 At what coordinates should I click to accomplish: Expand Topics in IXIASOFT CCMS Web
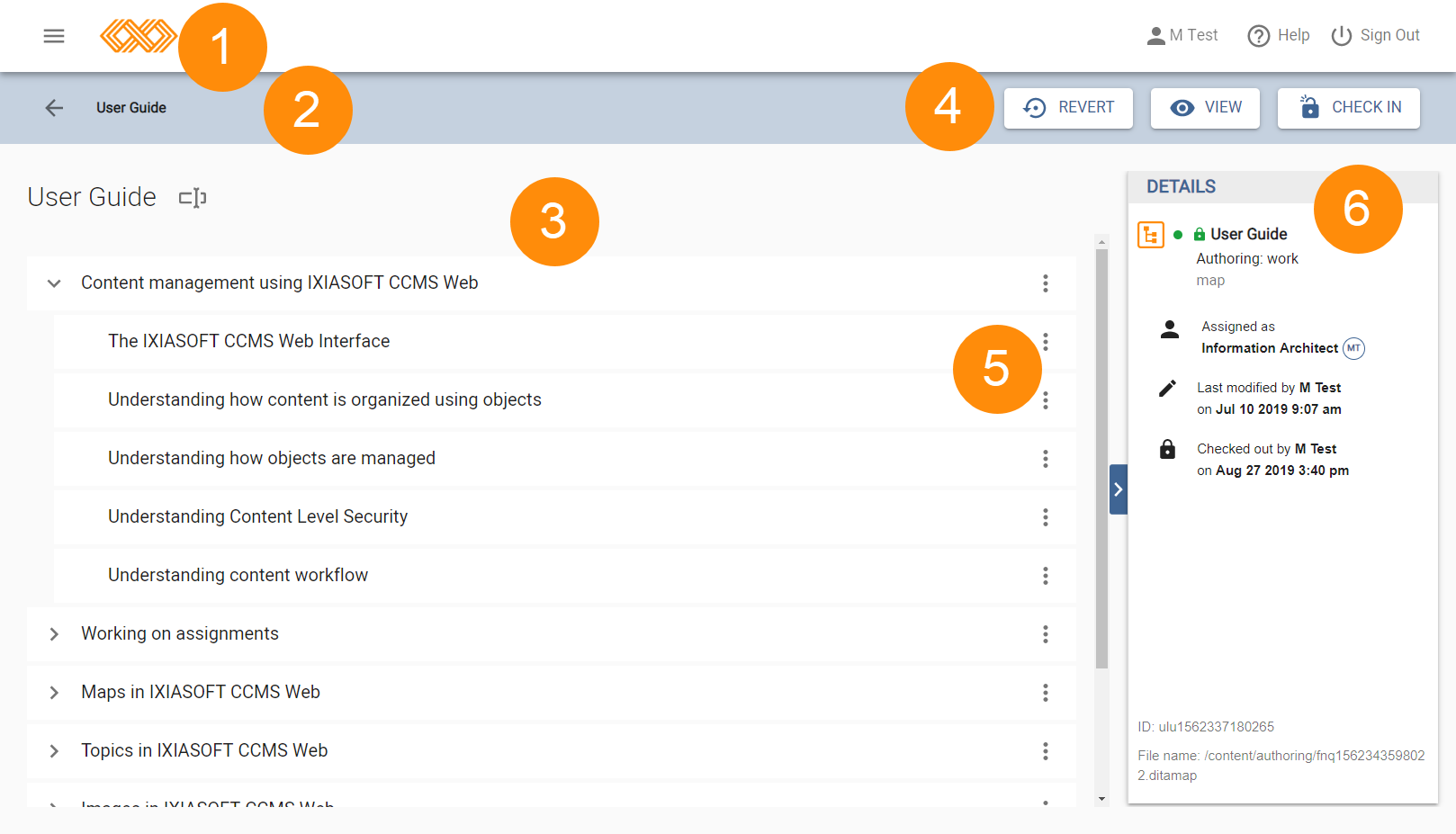54,751
